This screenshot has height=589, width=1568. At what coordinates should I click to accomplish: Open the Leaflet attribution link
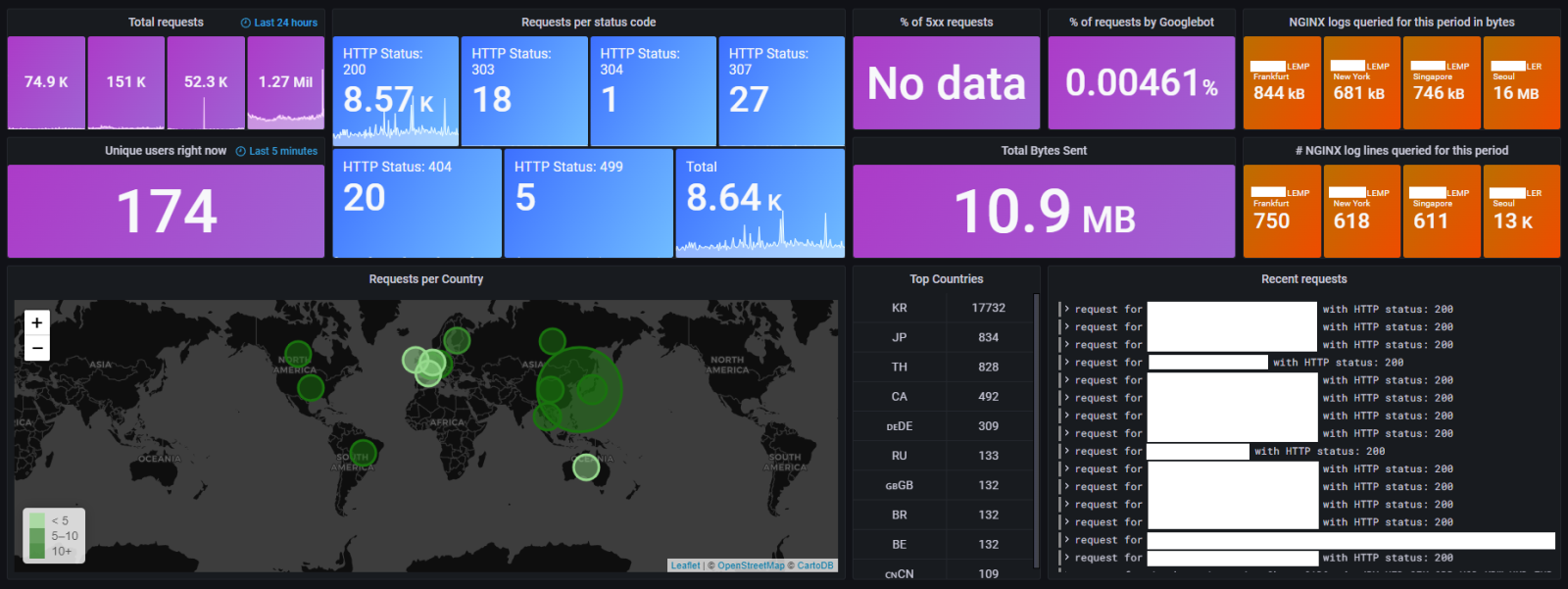coord(685,565)
